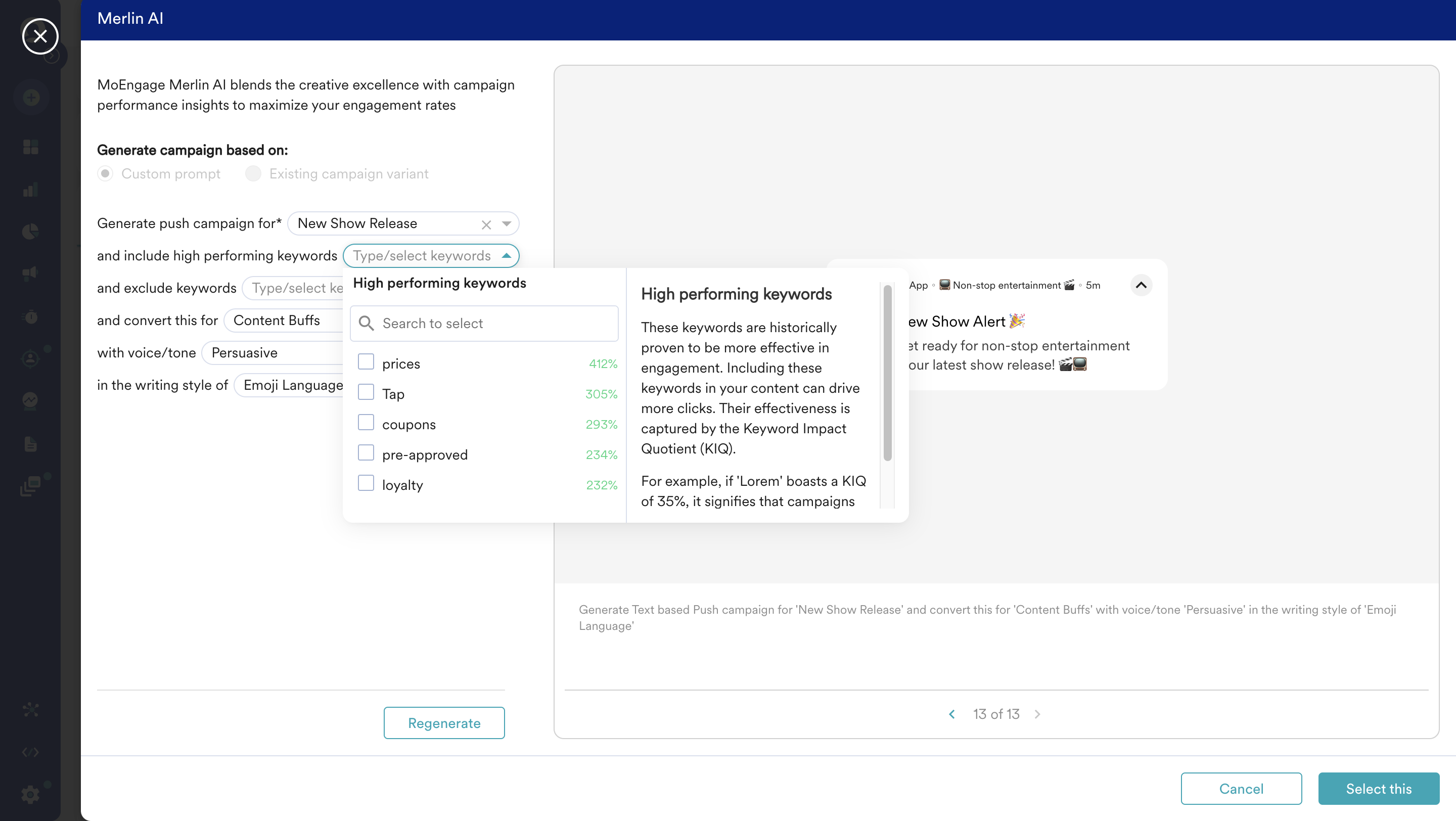Close the Merlin AI panel
The height and width of the screenshot is (821, 1456).
point(40,36)
